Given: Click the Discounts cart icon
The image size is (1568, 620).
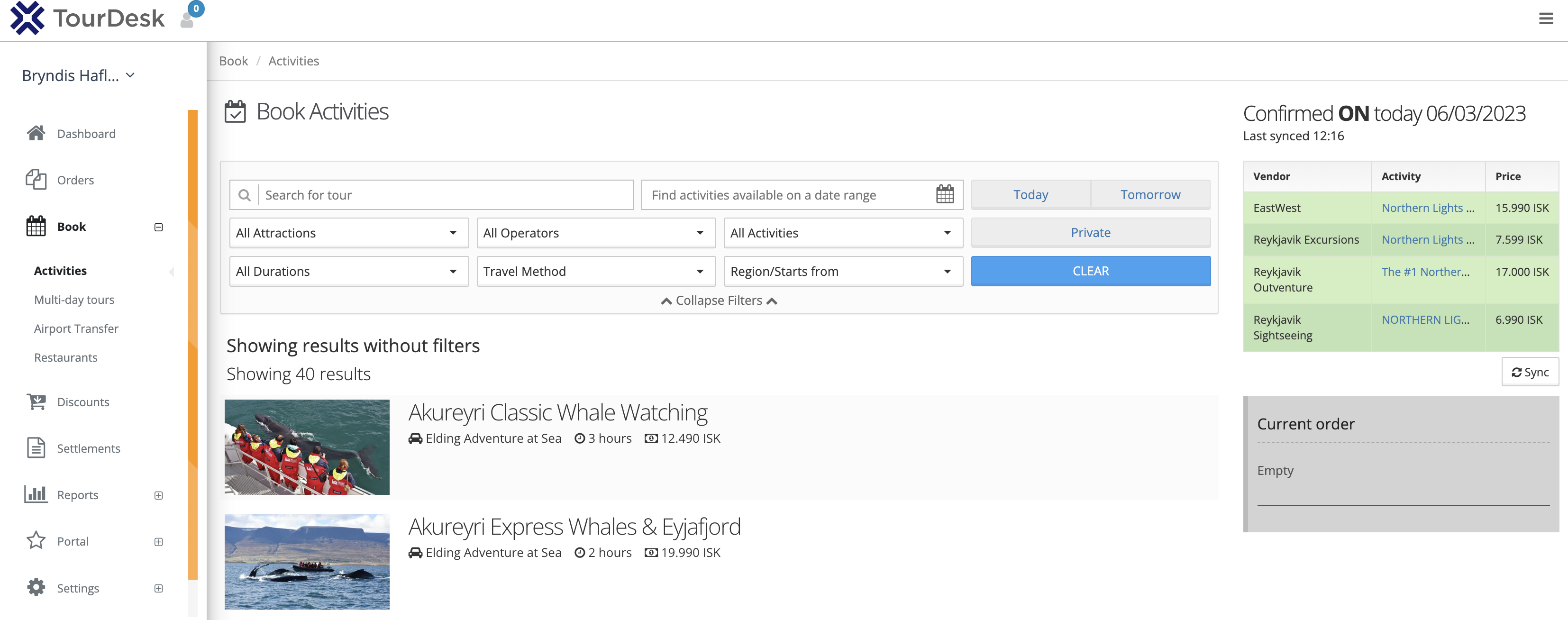Looking at the screenshot, I should [x=36, y=401].
